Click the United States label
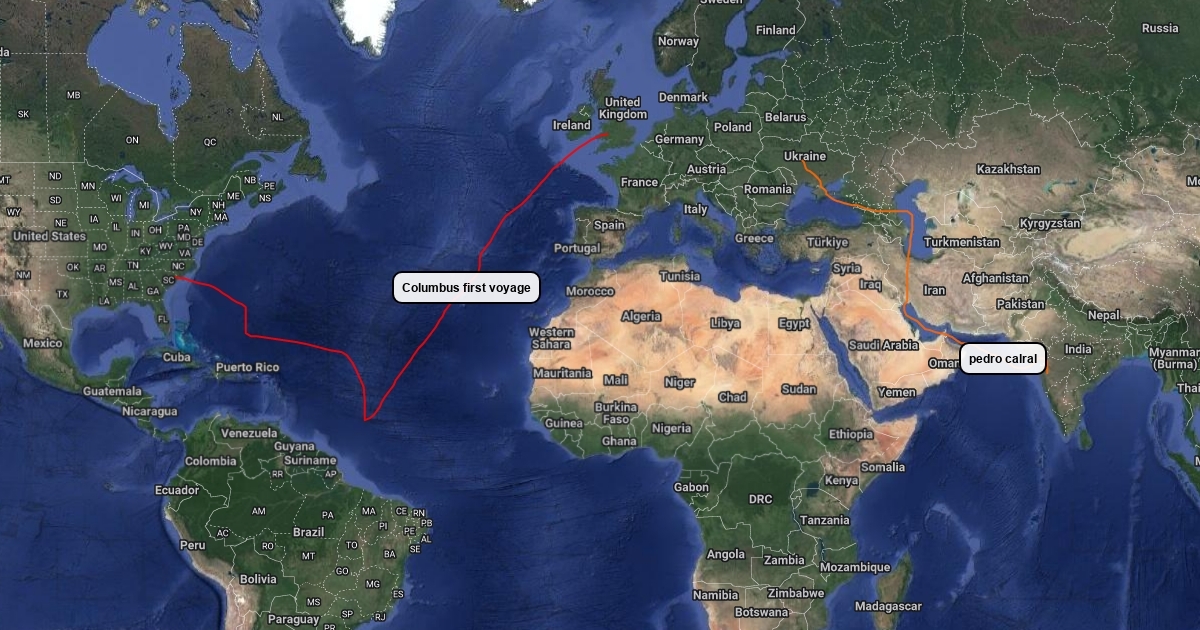 pos(49,236)
